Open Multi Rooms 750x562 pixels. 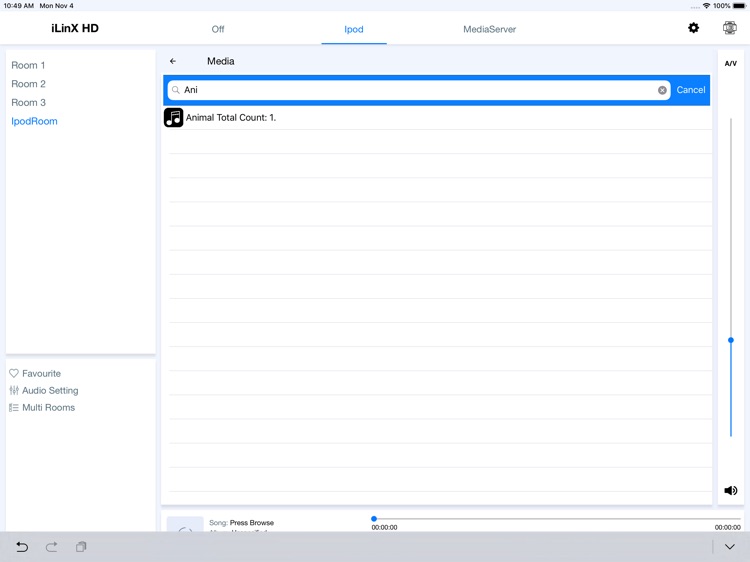[x=48, y=408]
